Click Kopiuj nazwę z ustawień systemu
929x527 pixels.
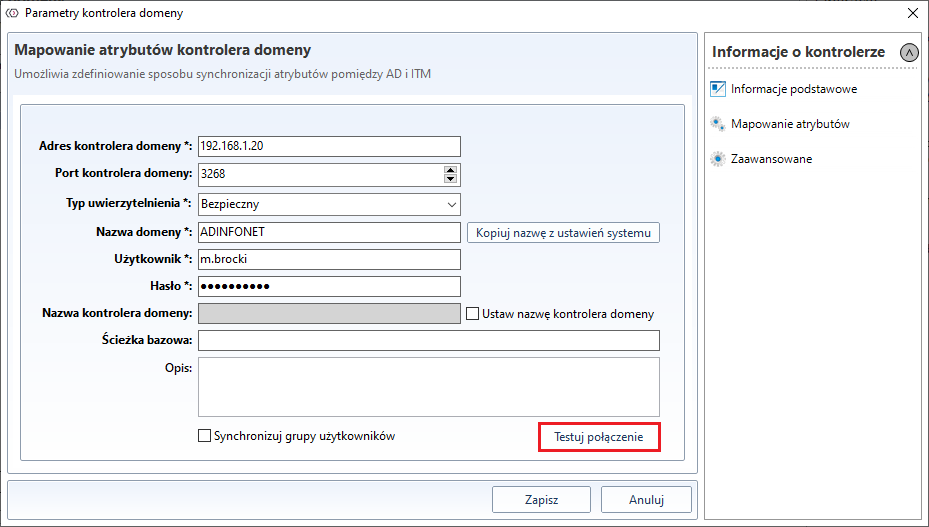pos(563,233)
